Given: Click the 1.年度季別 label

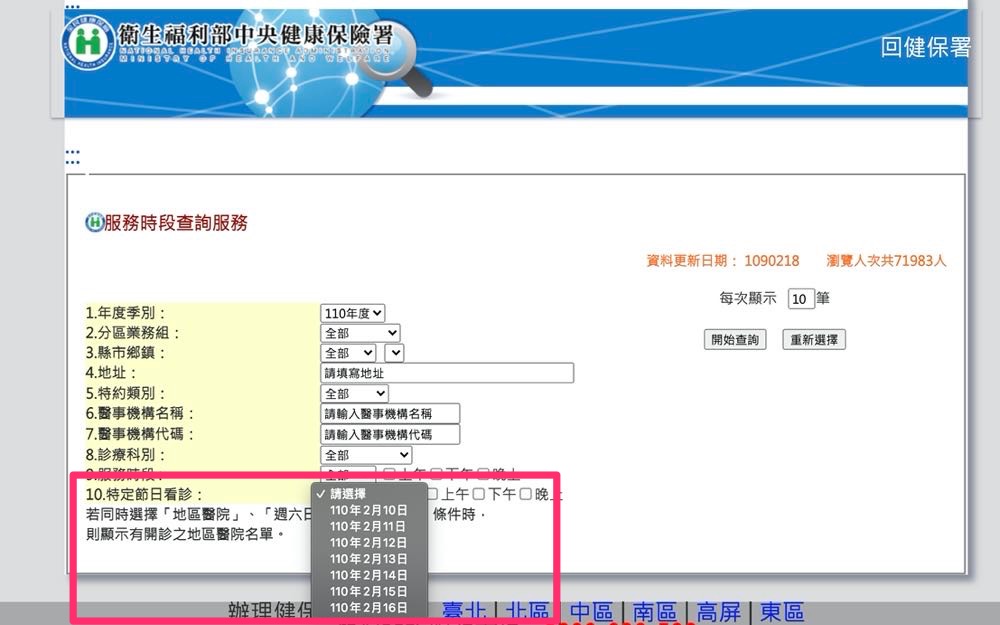Looking at the screenshot, I should 126,313.
